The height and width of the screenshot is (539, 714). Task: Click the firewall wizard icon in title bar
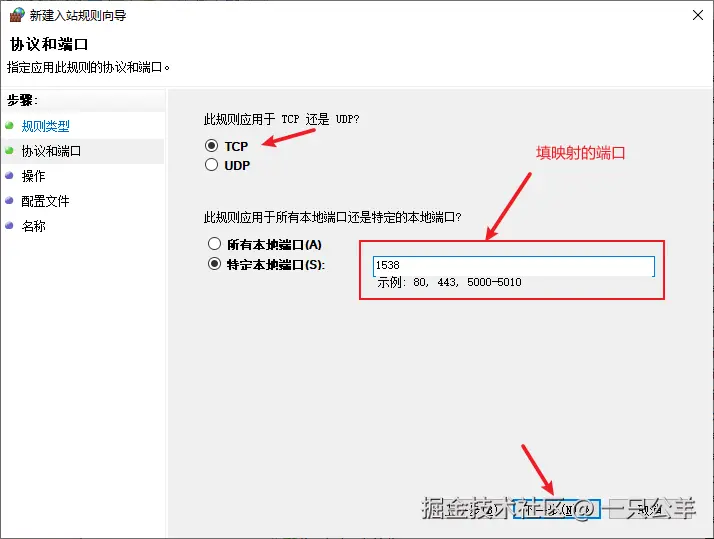coord(17,15)
